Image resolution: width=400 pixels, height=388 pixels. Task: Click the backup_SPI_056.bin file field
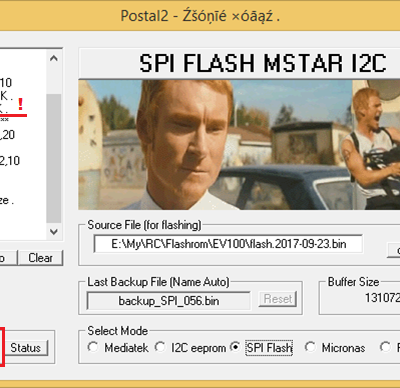click(168, 301)
